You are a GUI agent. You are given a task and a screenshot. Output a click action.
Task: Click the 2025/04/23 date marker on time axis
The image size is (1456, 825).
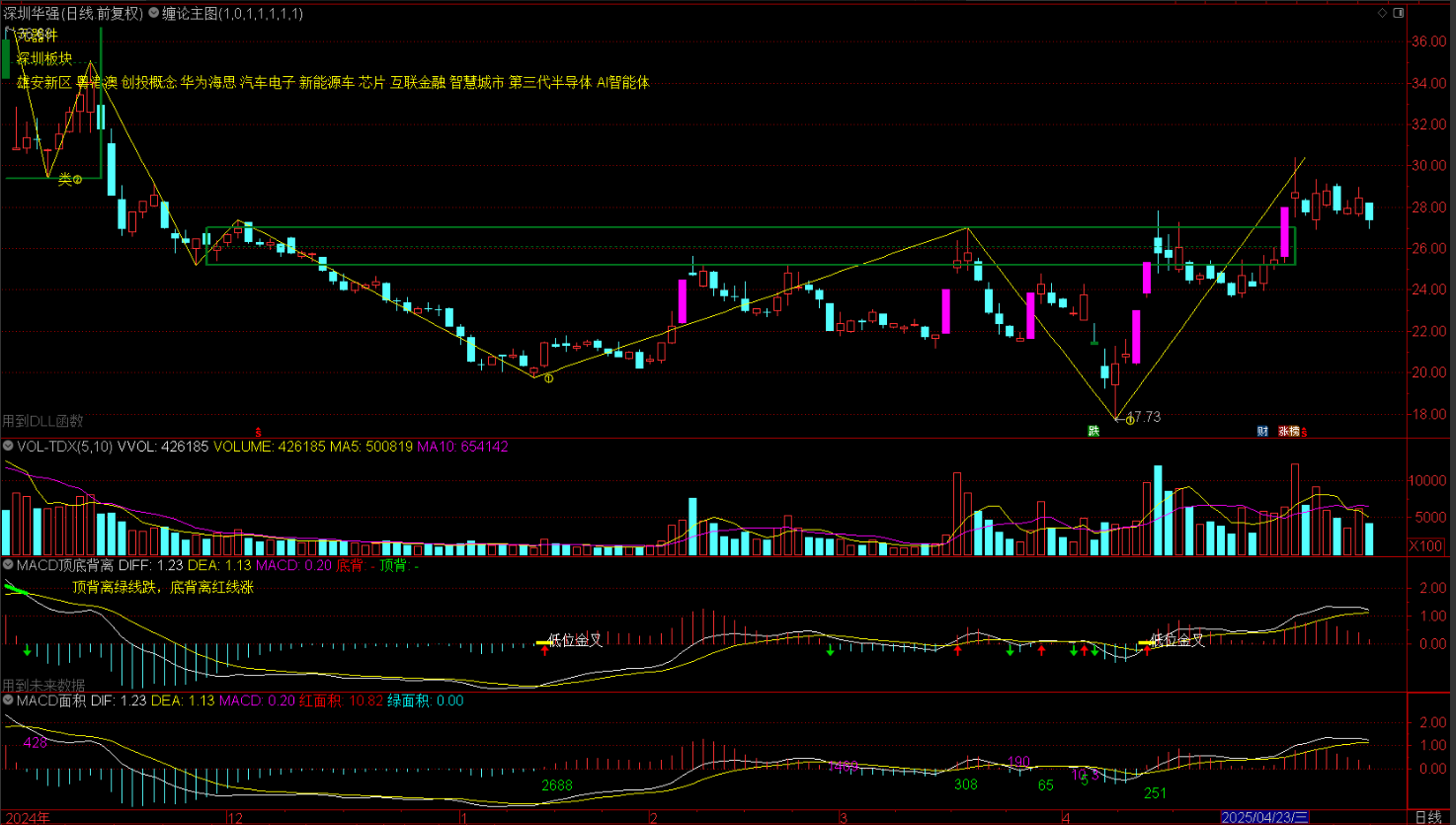pos(1264,817)
